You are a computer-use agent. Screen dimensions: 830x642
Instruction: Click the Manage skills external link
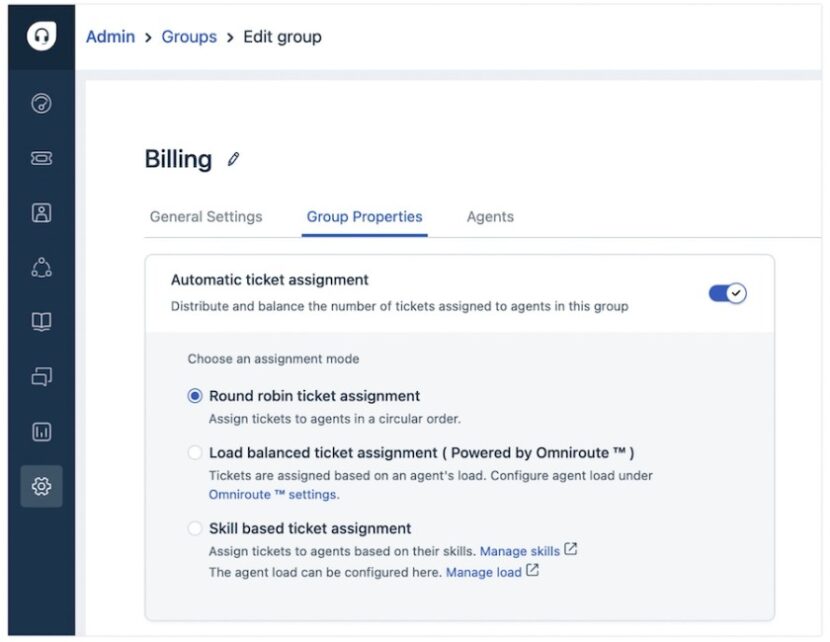pyautogui.click(x=521, y=550)
